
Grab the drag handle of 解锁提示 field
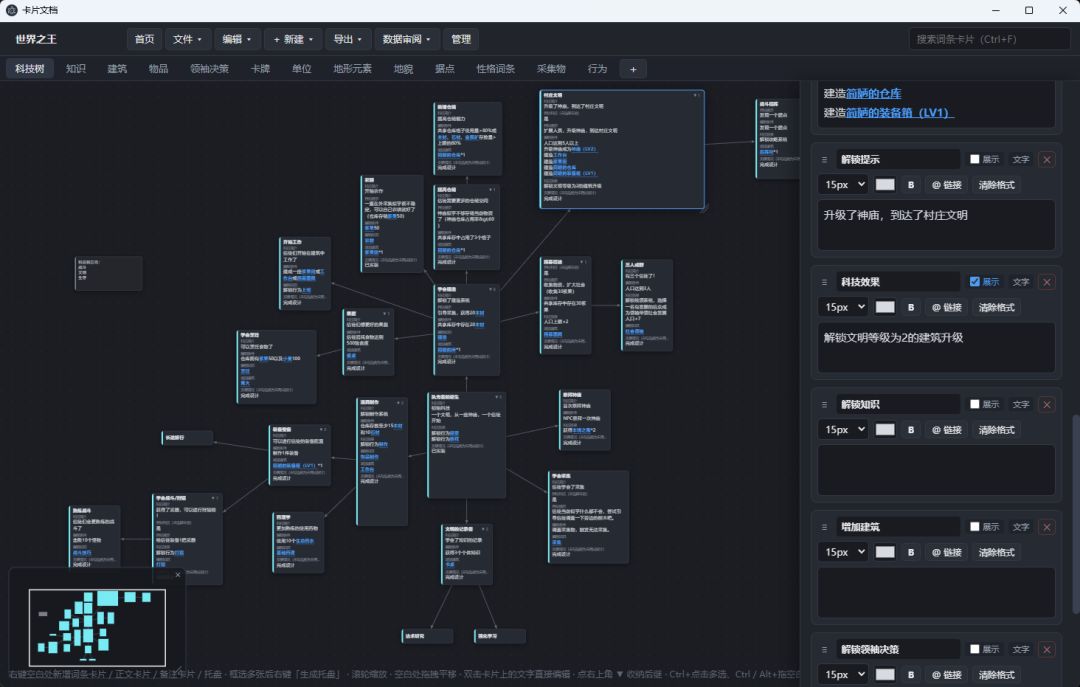(824, 160)
